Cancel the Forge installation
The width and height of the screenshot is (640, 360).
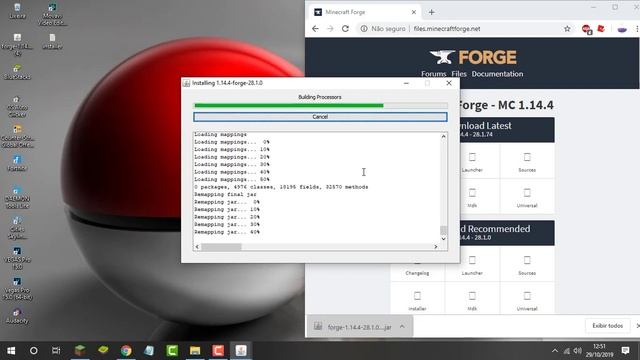tap(320, 117)
